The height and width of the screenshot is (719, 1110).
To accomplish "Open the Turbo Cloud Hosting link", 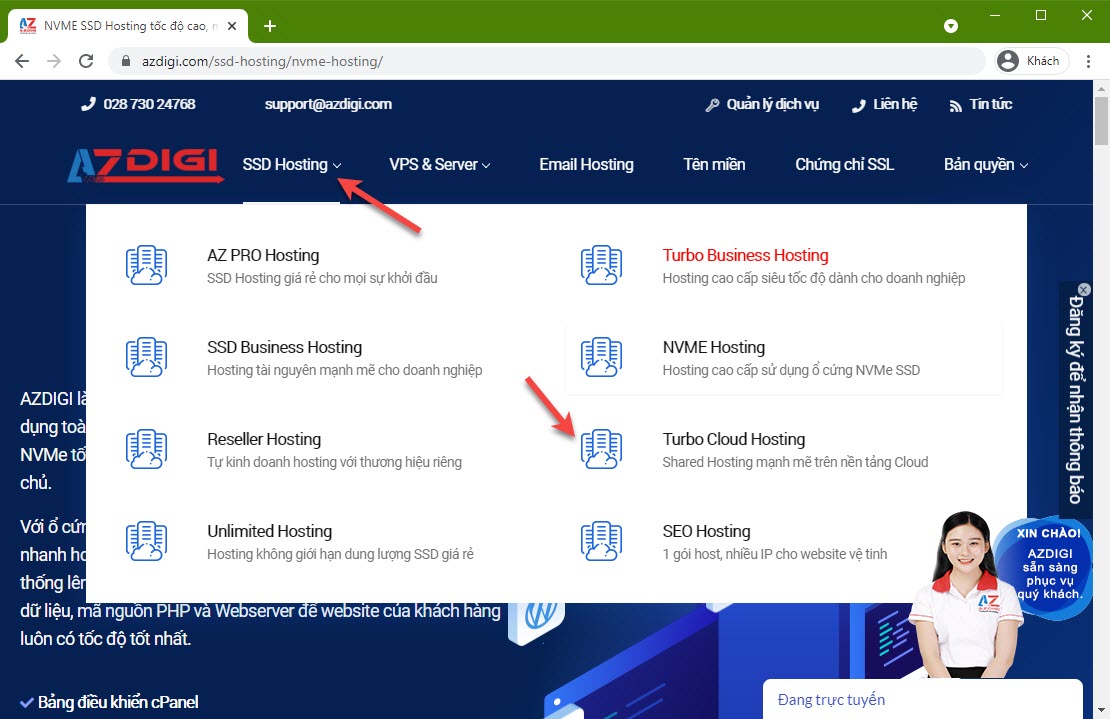I will (x=734, y=439).
